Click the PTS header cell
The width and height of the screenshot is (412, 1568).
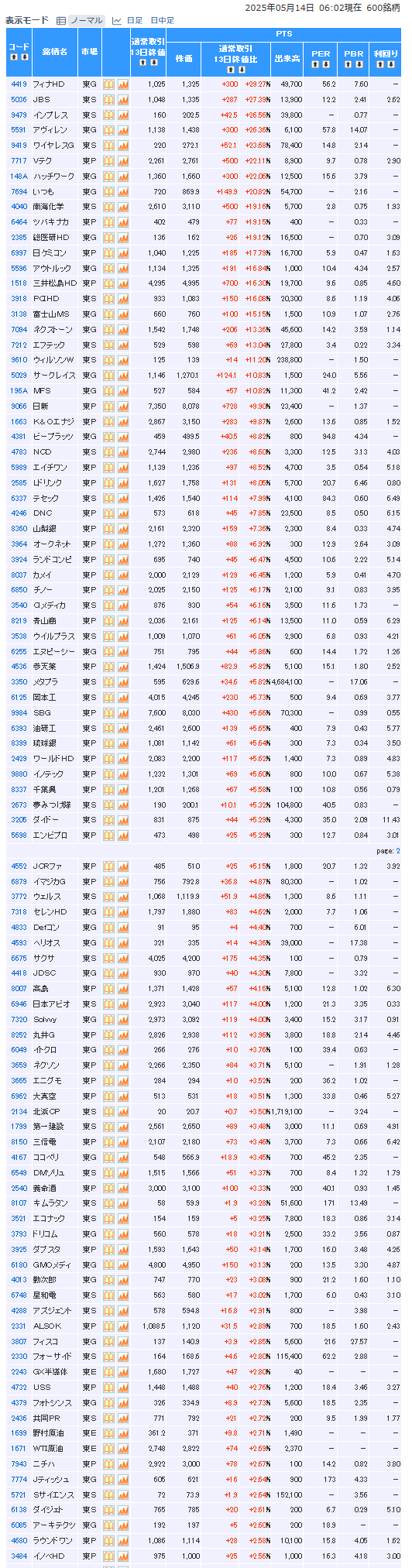(x=284, y=35)
